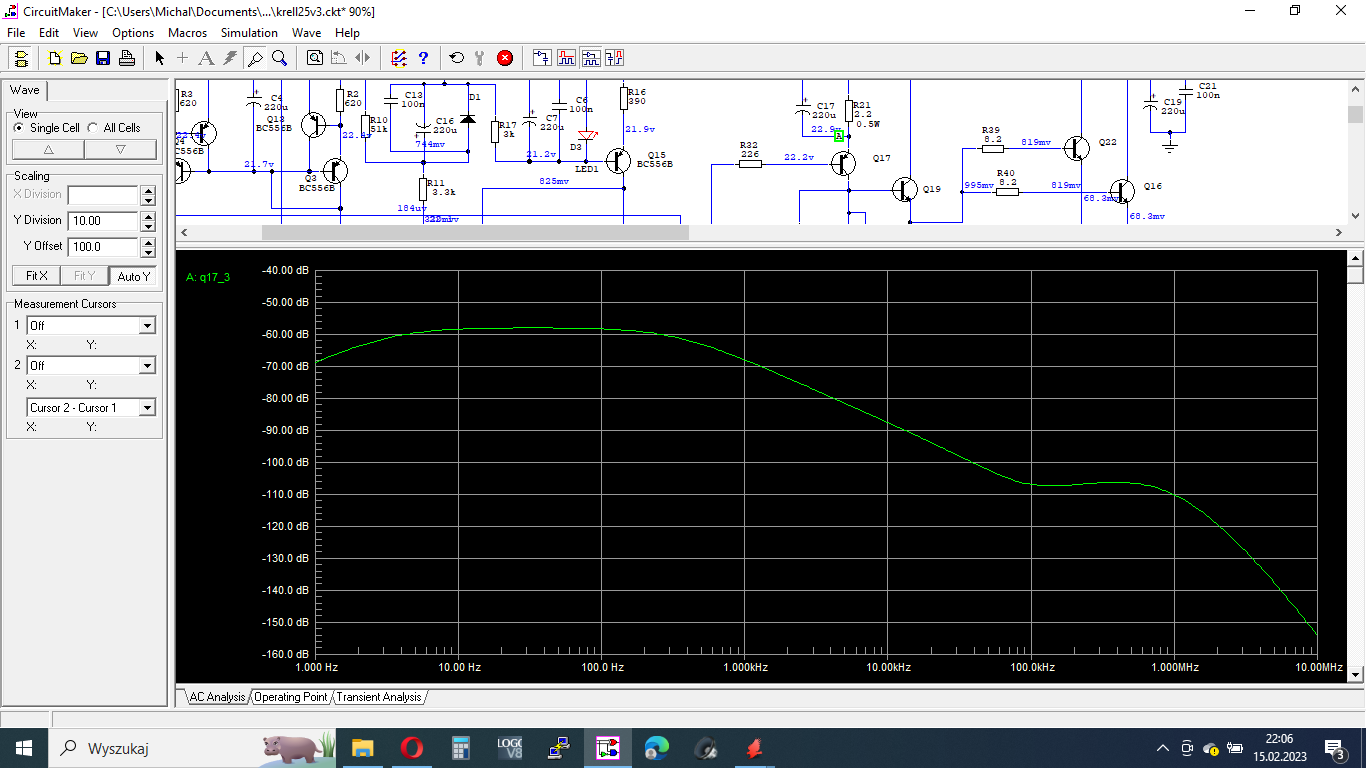Open Calculator from the taskbar
Viewport: 1366px width, 768px height.
click(460, 748)
